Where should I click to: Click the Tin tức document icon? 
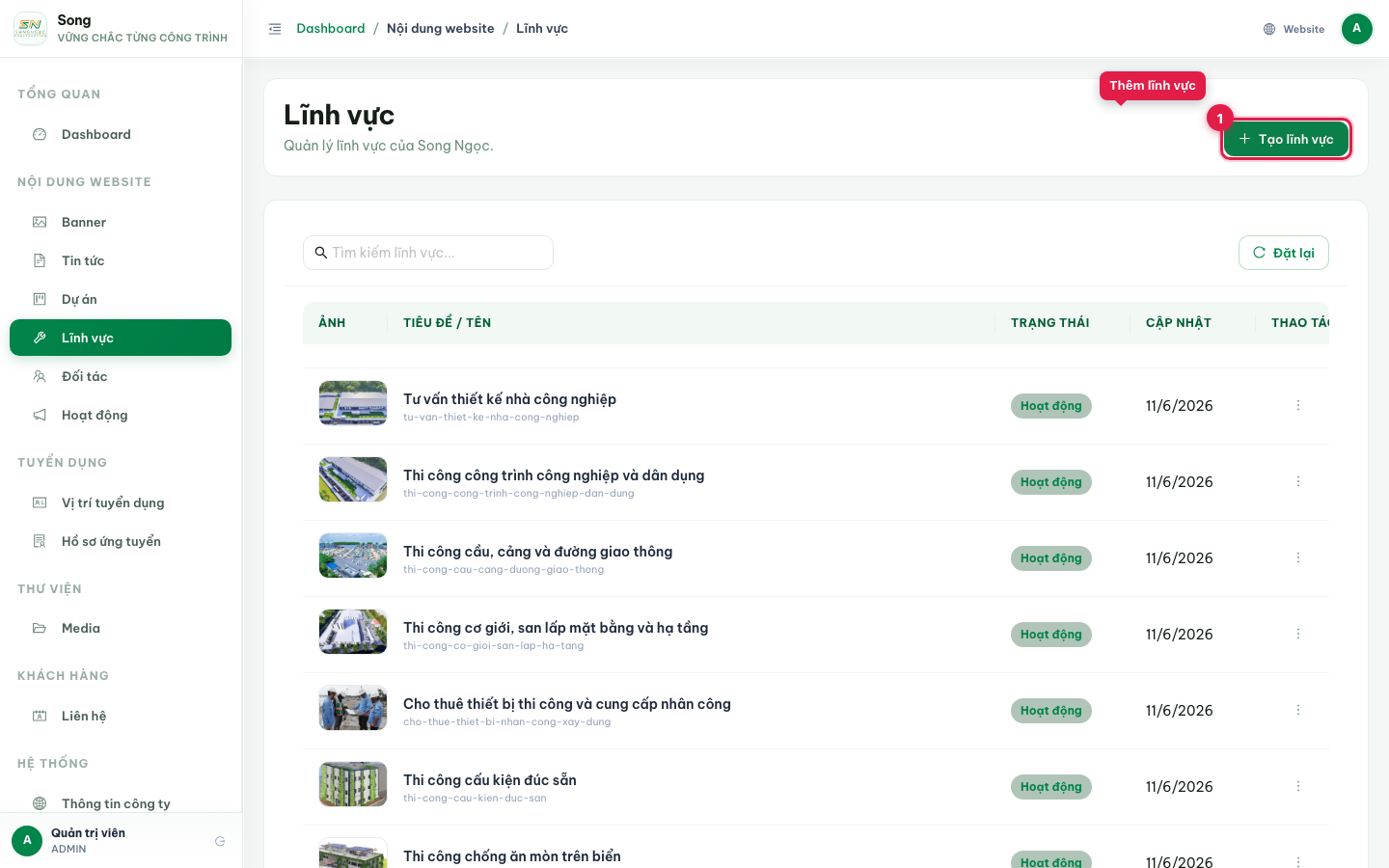pyautogui.click(x=40, y=260)
